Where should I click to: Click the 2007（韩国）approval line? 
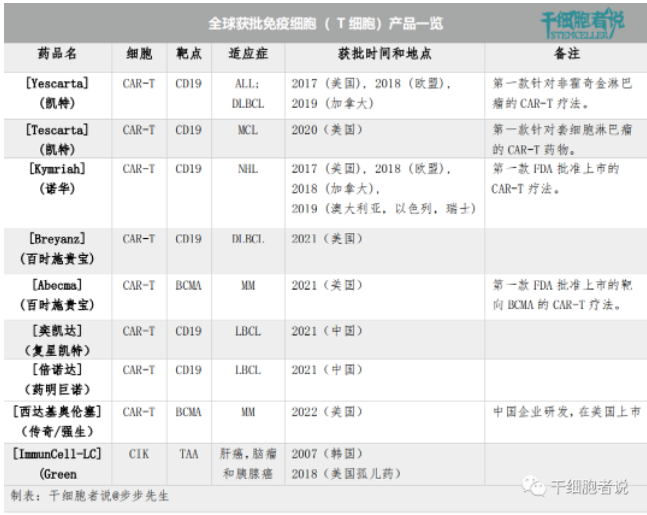click(327, 454)
